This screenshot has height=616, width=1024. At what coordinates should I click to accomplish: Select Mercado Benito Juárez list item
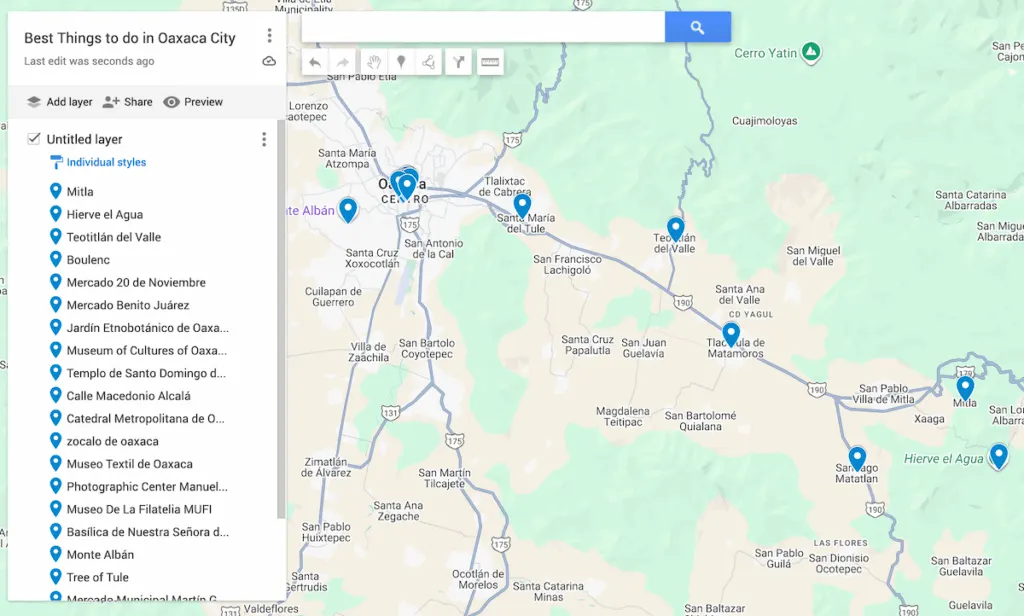click(128, 305)
